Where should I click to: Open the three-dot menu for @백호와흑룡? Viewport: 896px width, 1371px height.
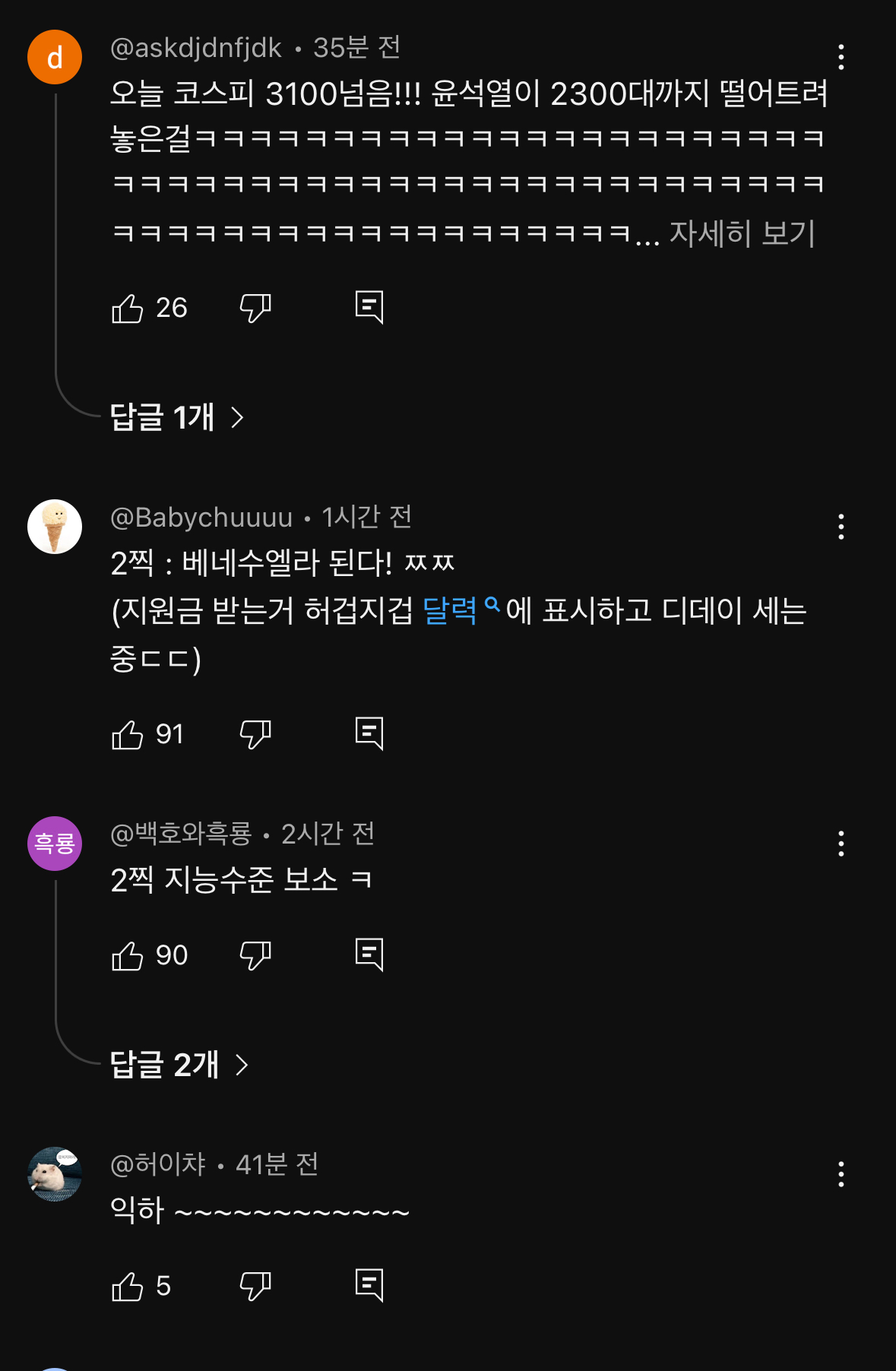[841, 844]
